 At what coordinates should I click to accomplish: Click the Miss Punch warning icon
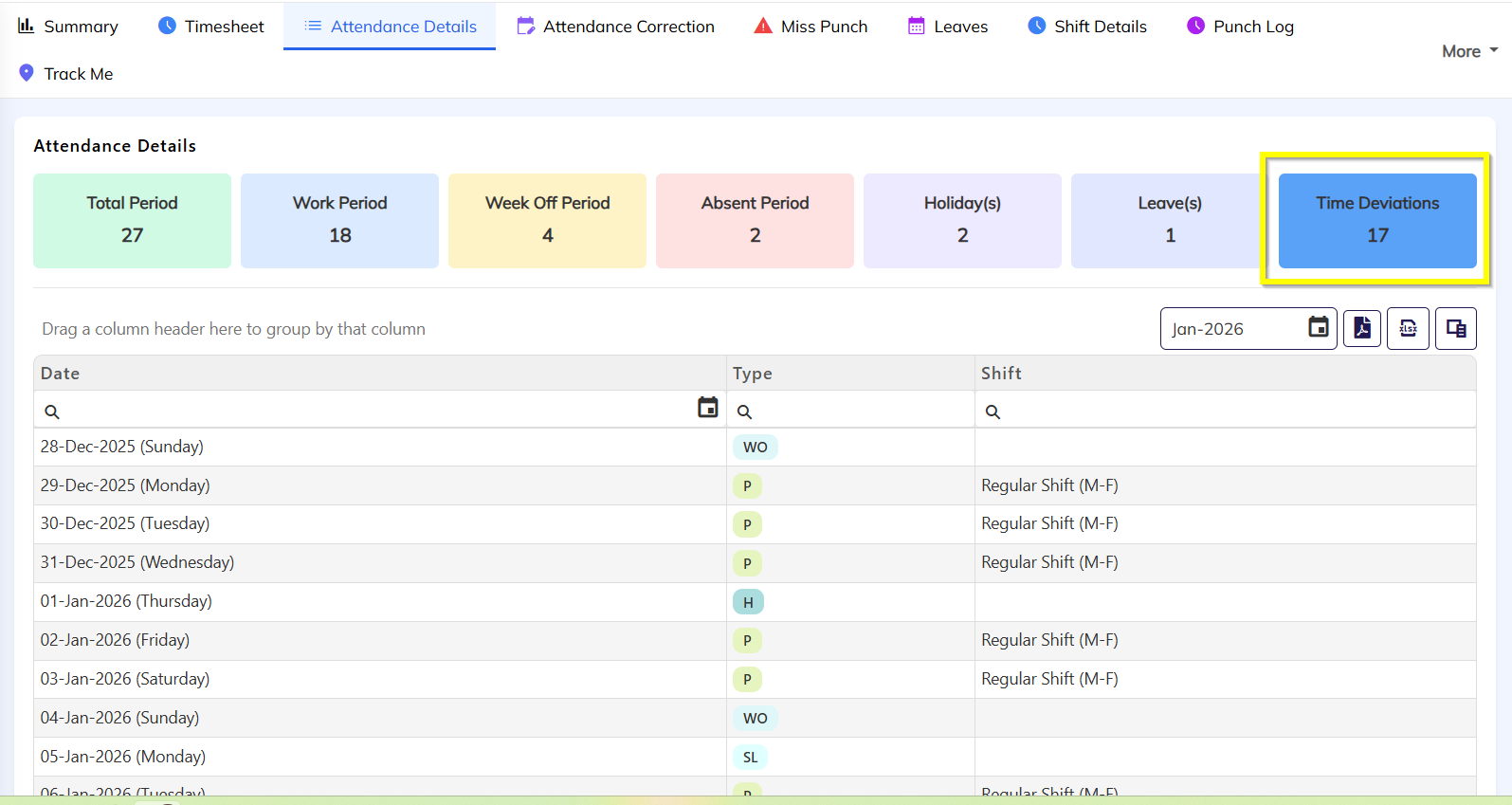click(x=763, y=26)
